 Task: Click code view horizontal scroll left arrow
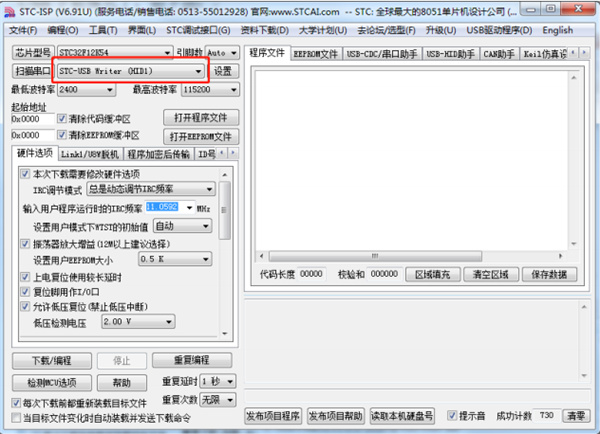262,256
